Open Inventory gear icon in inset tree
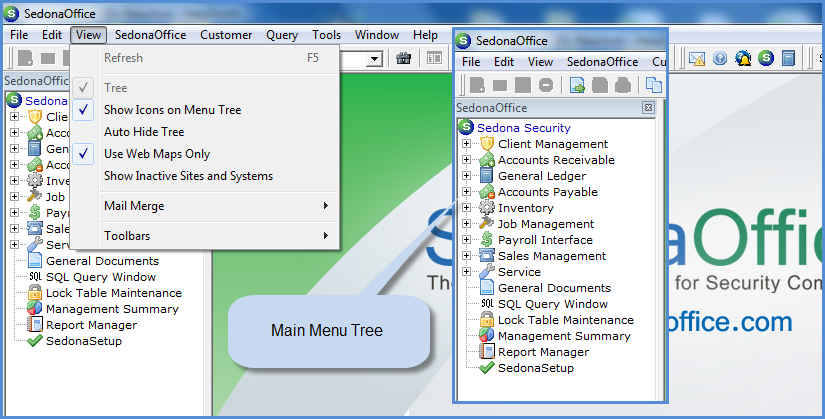 [487, 208]
